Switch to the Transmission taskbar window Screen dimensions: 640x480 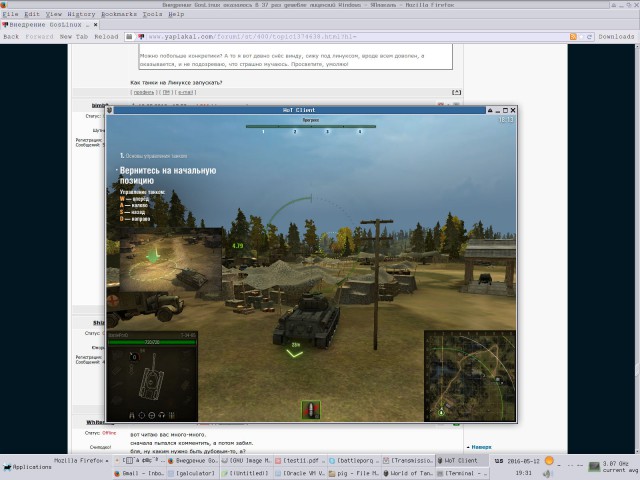coord(408,460)
